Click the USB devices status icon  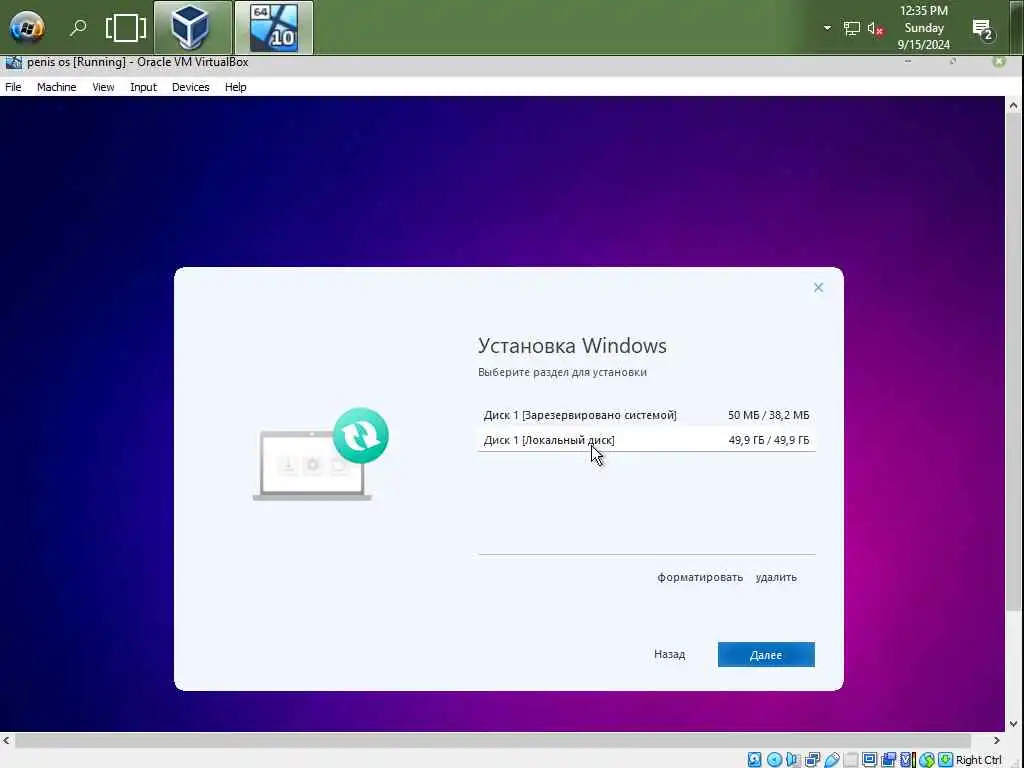click(x=832, y=760)
